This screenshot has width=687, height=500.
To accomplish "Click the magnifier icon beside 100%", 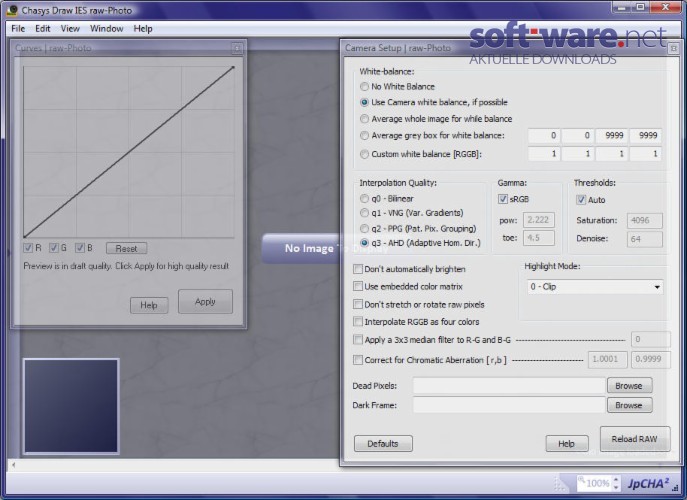I will (582, 480).
